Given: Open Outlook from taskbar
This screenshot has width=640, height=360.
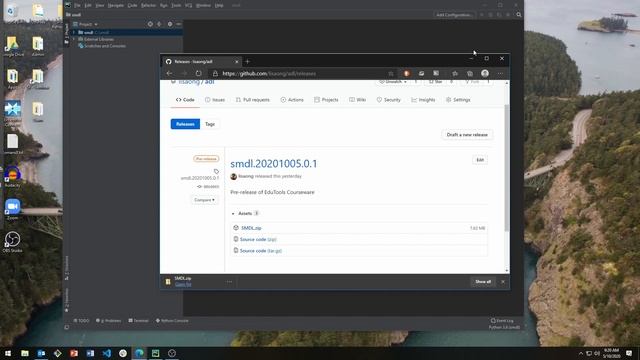Looking at the screenshot, I should pos(41,353).
